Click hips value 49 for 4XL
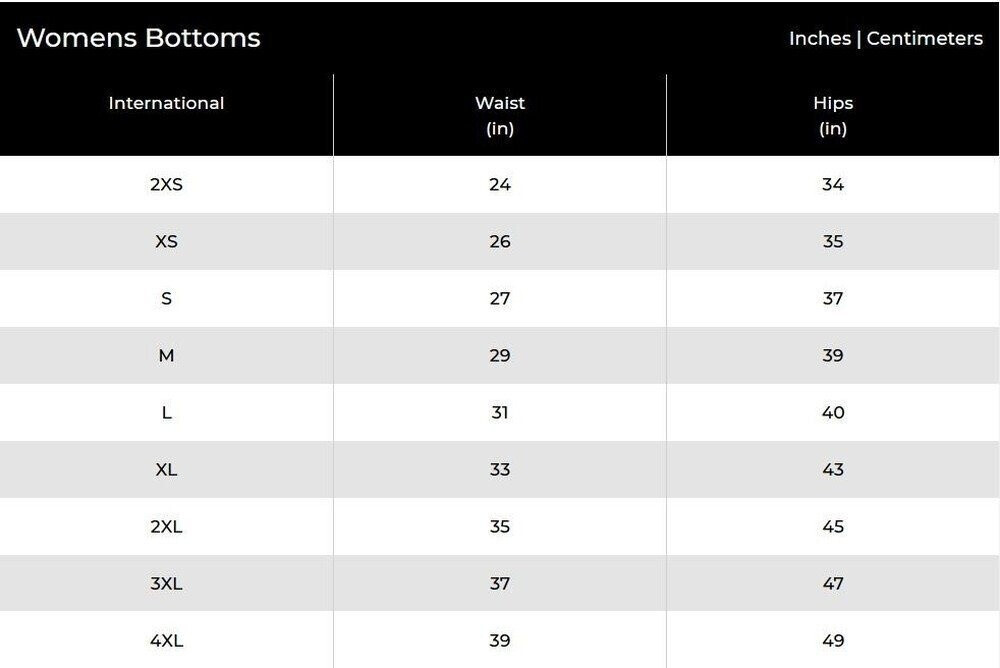This screenshot has width=1000, height=668. click(x=833, y=640)
